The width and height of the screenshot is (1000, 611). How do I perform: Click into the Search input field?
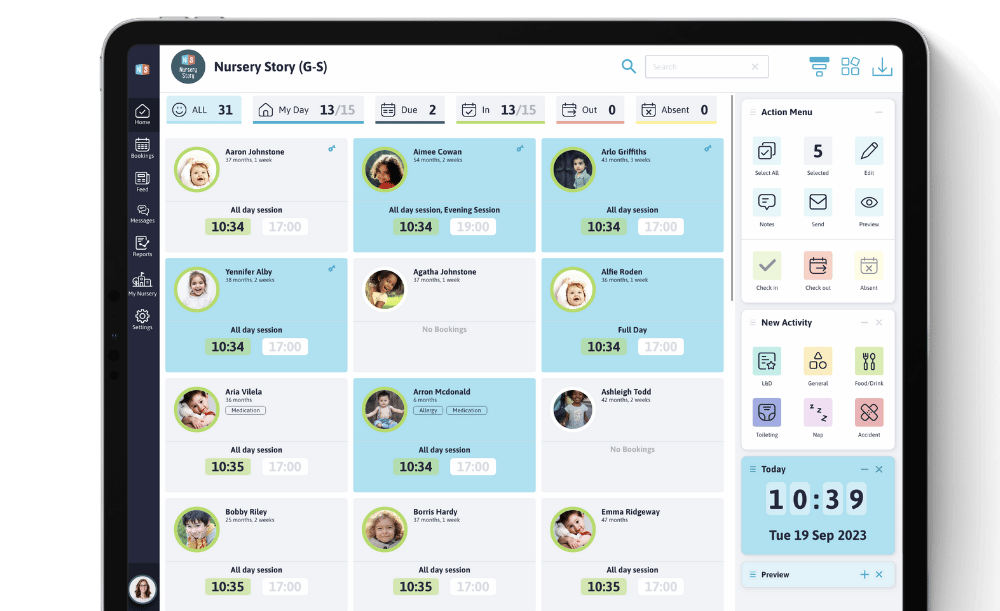[698, 67]
